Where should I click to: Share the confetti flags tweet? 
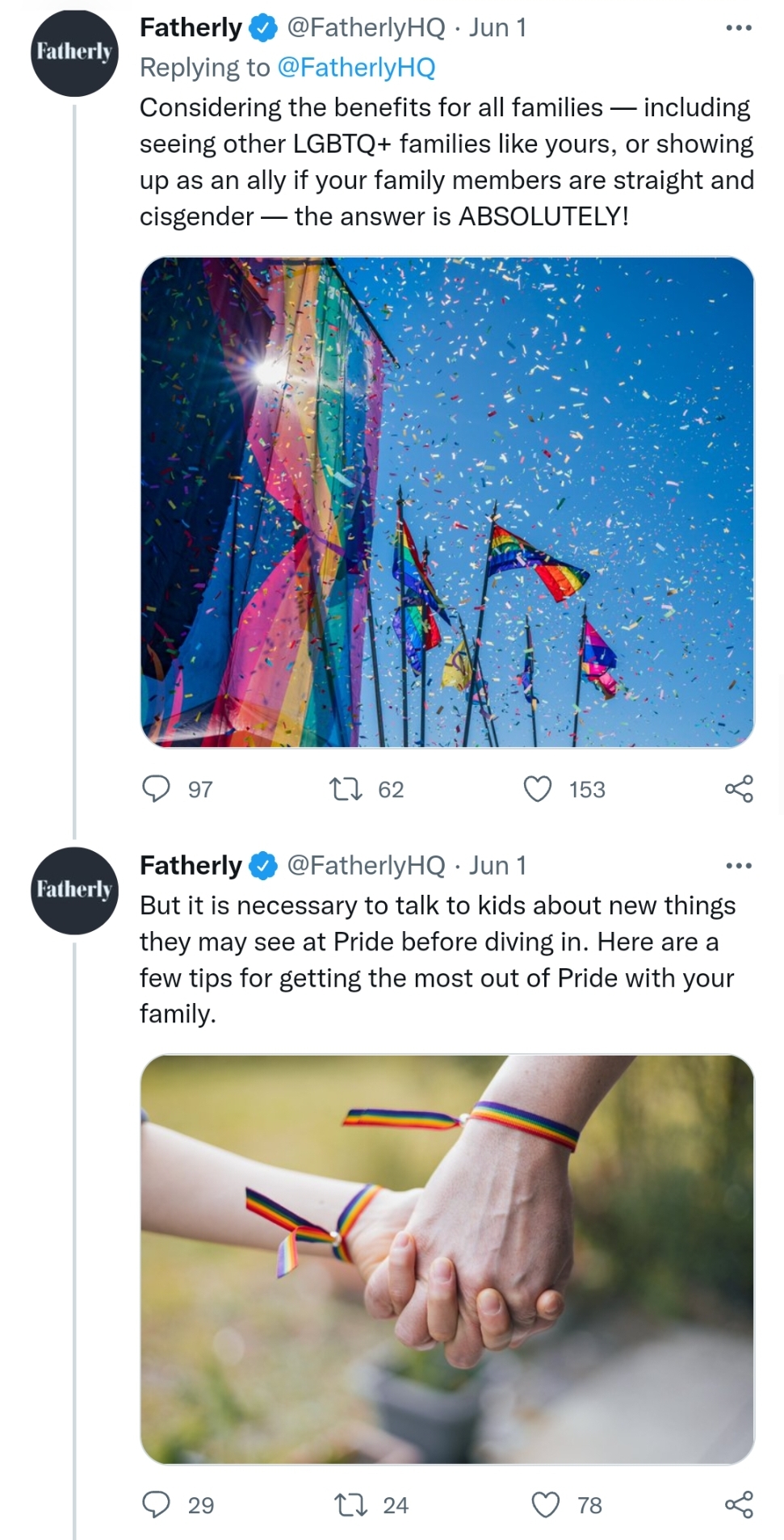click(739, 788)
